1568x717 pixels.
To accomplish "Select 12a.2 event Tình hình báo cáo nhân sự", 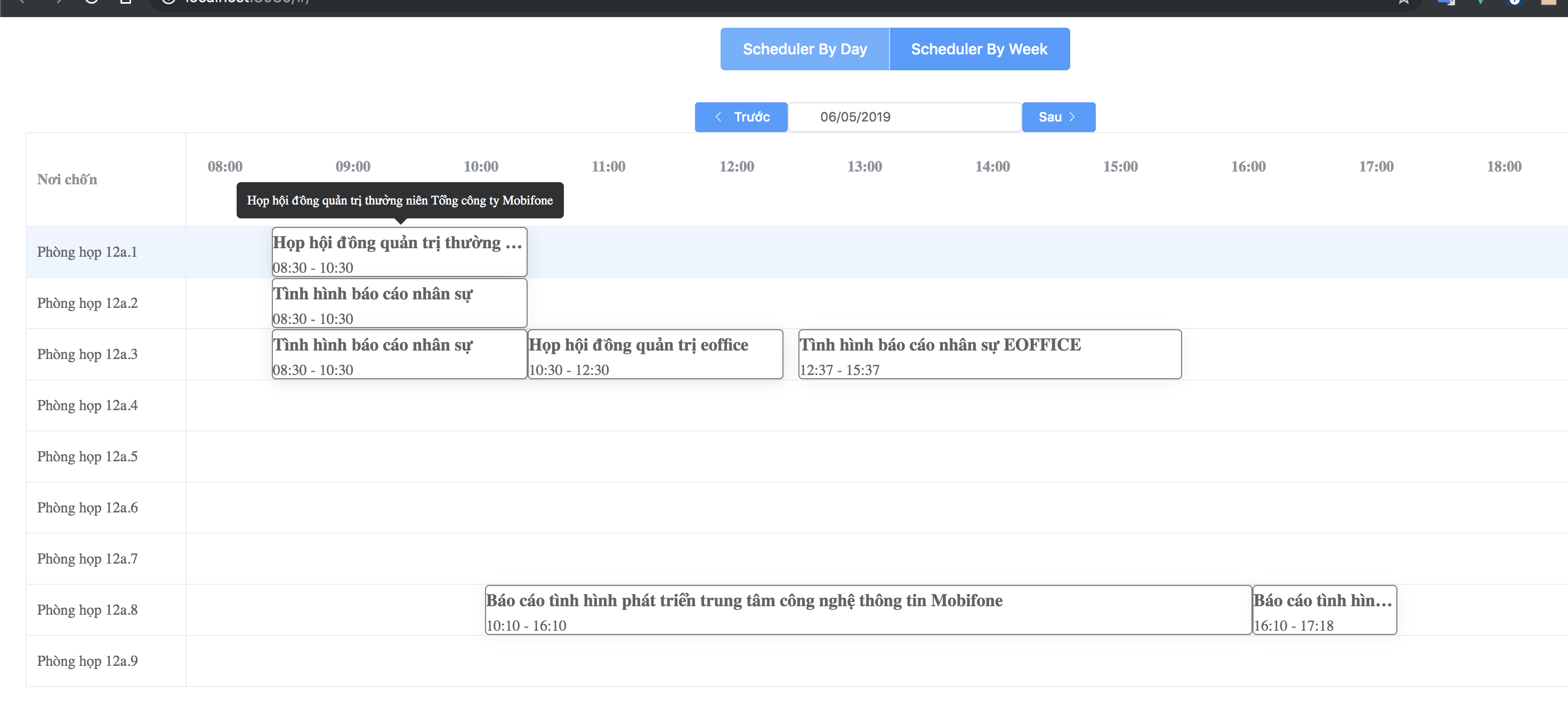I will point(399,304).
